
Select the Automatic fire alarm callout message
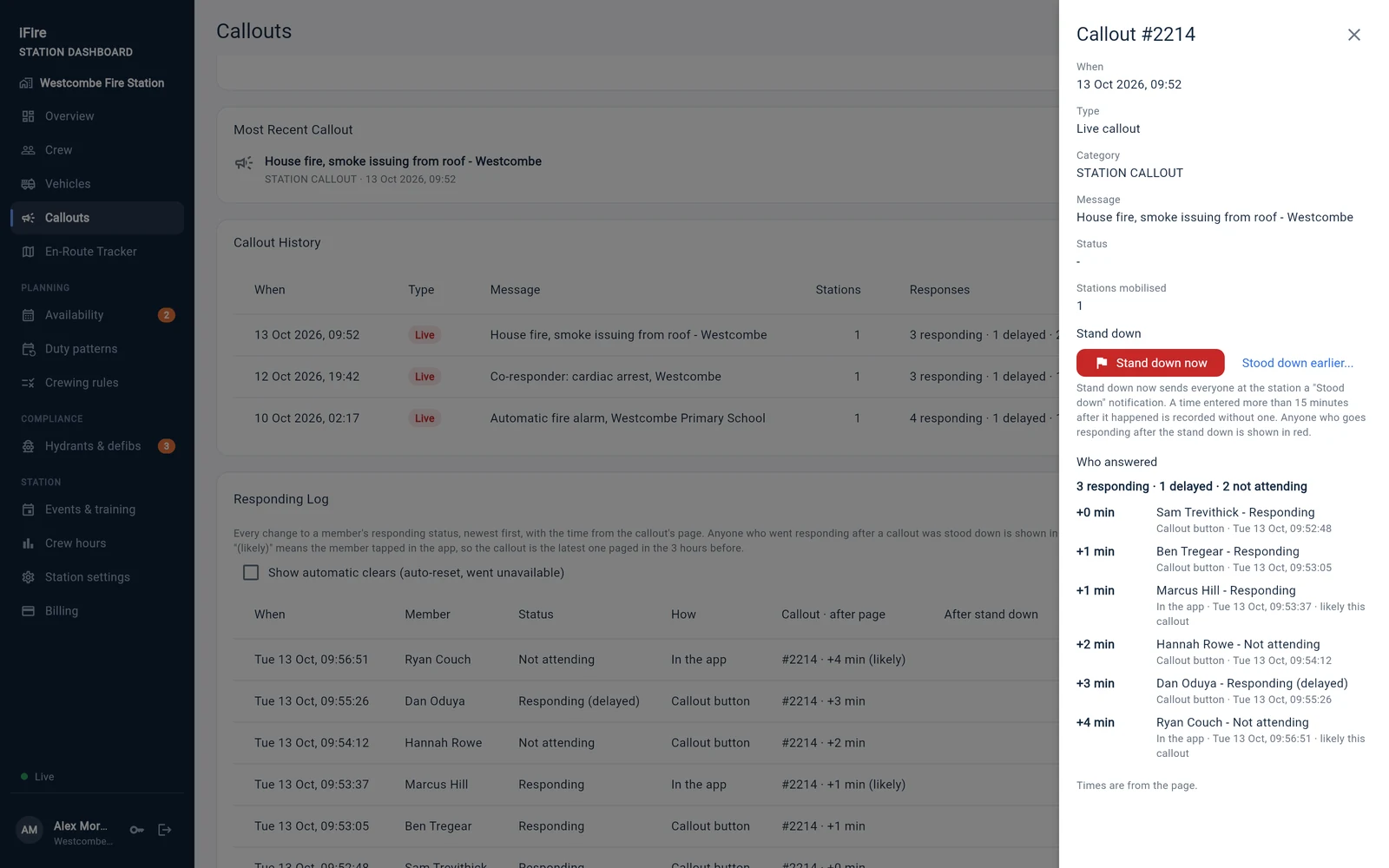(x=628, y=418)
